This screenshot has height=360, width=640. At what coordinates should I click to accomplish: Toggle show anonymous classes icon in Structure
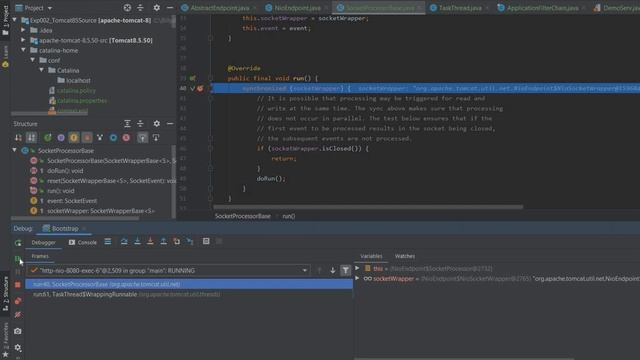click(x=113, y=138)
